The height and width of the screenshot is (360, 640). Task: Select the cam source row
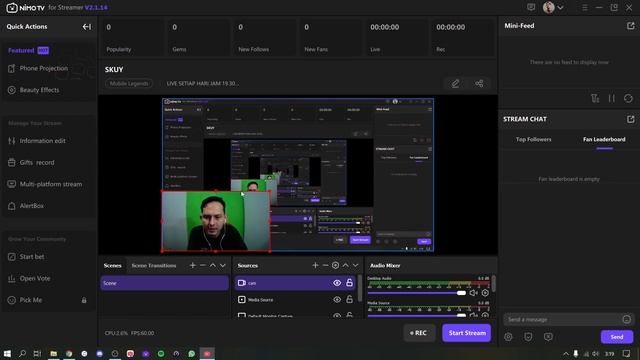tap(296, 283)
